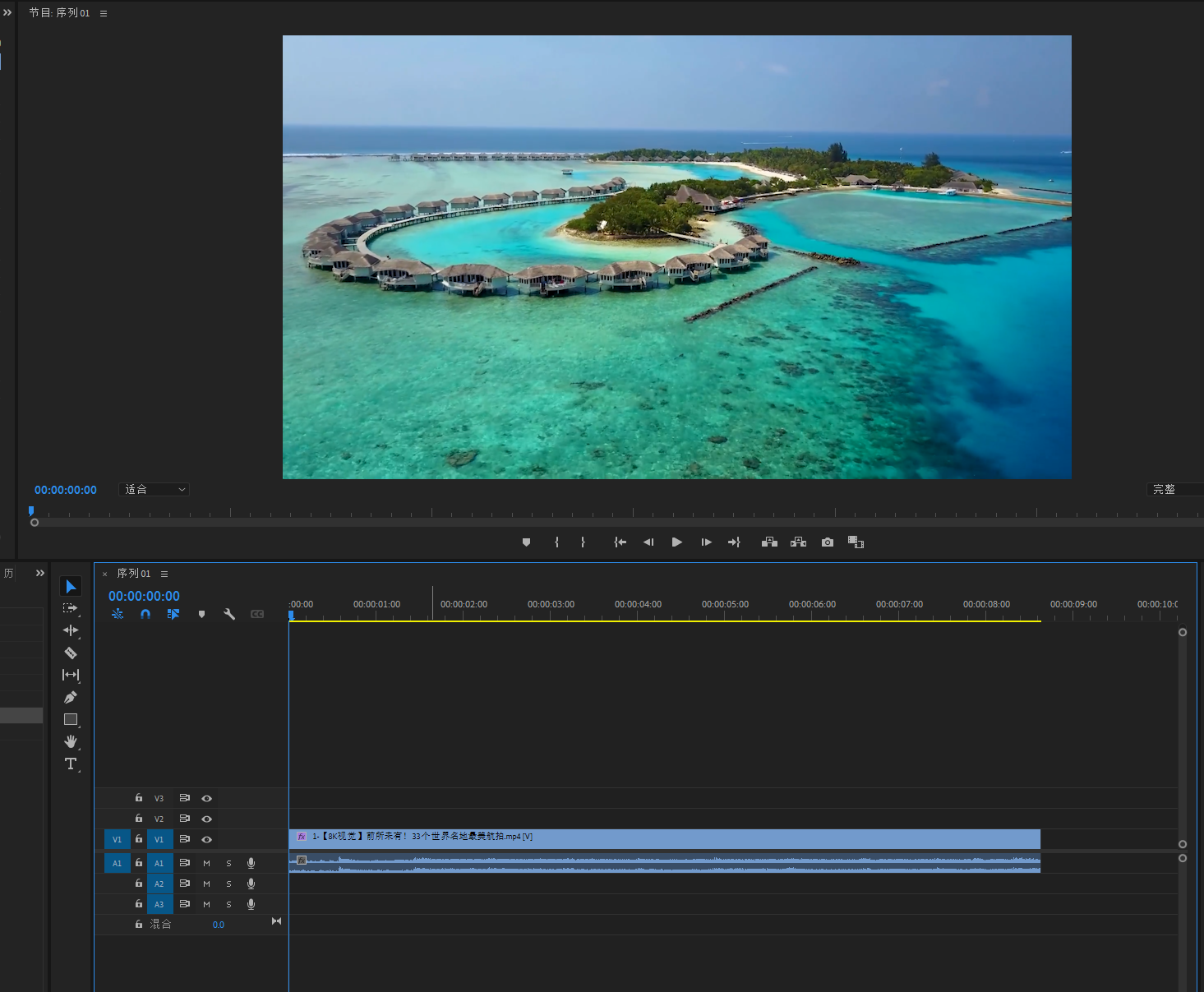The height and width of the screenshot is (992, 1204).
Task: Open the zoom level dropdown in the Program monitor
Action: pyautogui.click(x=155, y=490)
